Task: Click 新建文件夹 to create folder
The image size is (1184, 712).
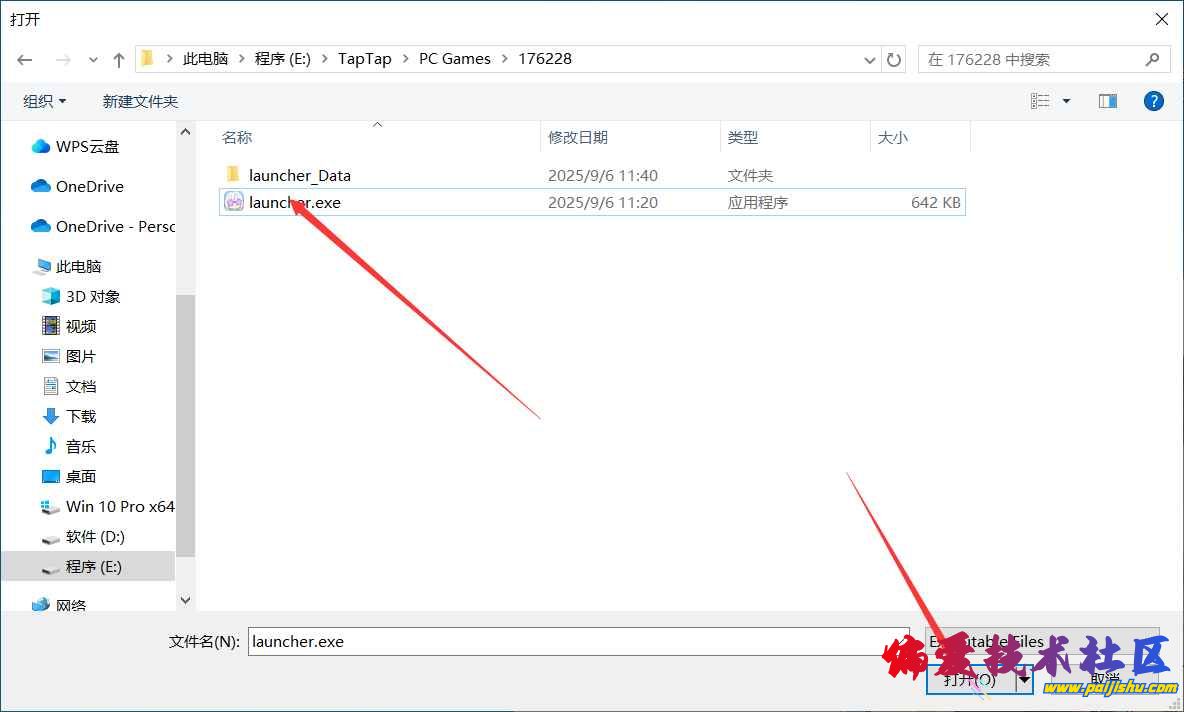Action: pyautogui.click(x=140, y=101)
